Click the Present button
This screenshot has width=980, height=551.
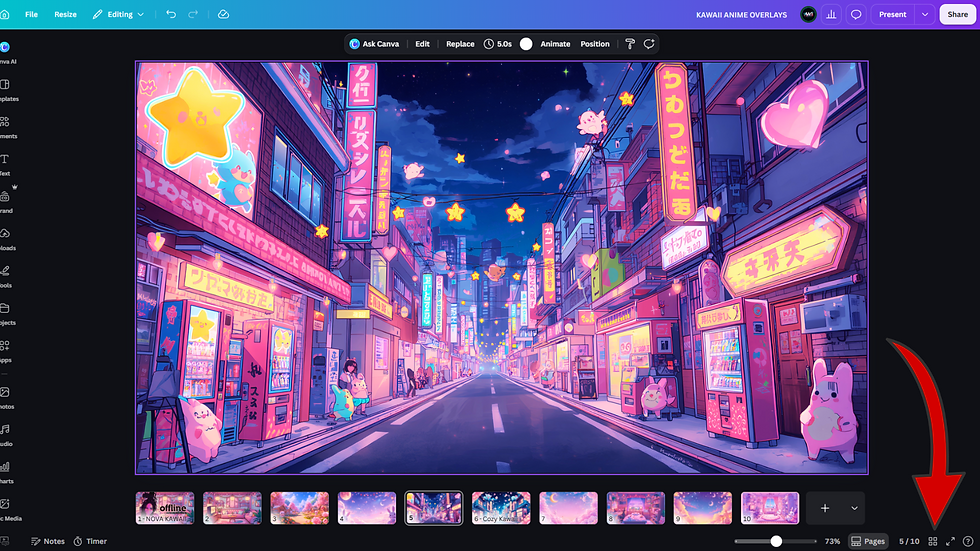(x=892, y=14)
